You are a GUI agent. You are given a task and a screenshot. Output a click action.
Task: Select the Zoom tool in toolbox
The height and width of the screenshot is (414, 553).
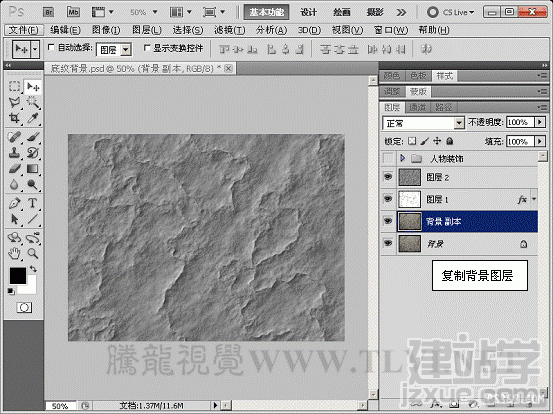tap(32, 253)
